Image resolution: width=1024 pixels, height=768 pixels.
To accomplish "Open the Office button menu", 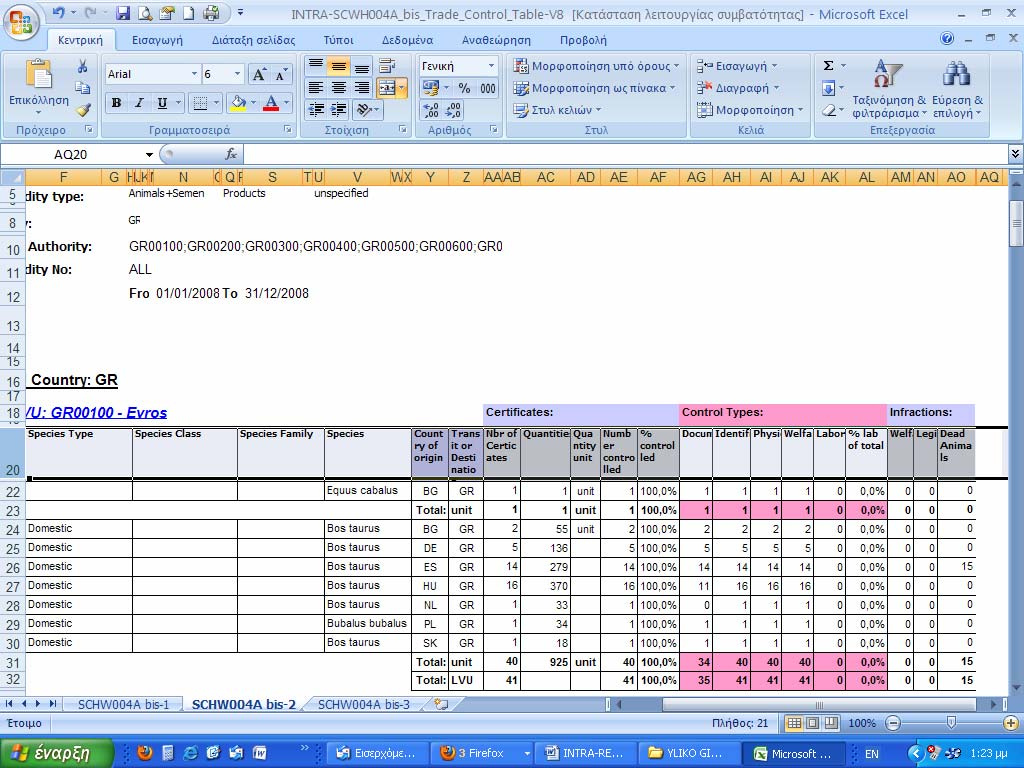I will click(21, 23).
